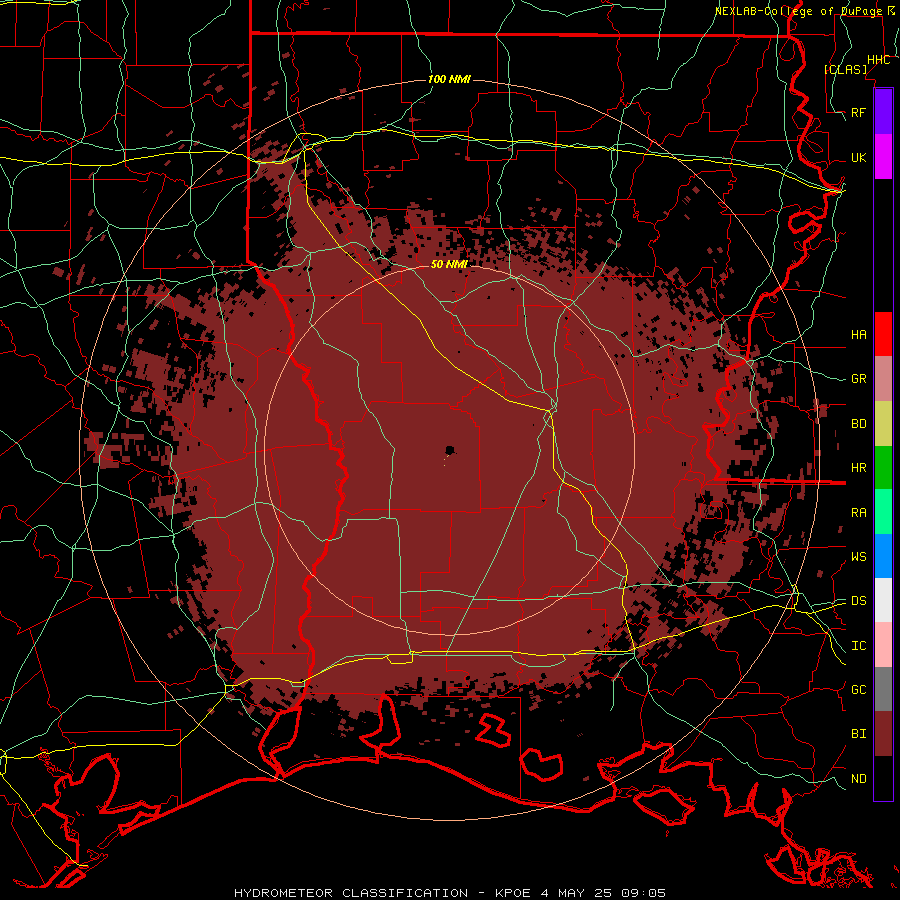Click the GR legend label
The height and width of the screenshot is (900, 900).
pyautogui.click(x=858, y=379)
